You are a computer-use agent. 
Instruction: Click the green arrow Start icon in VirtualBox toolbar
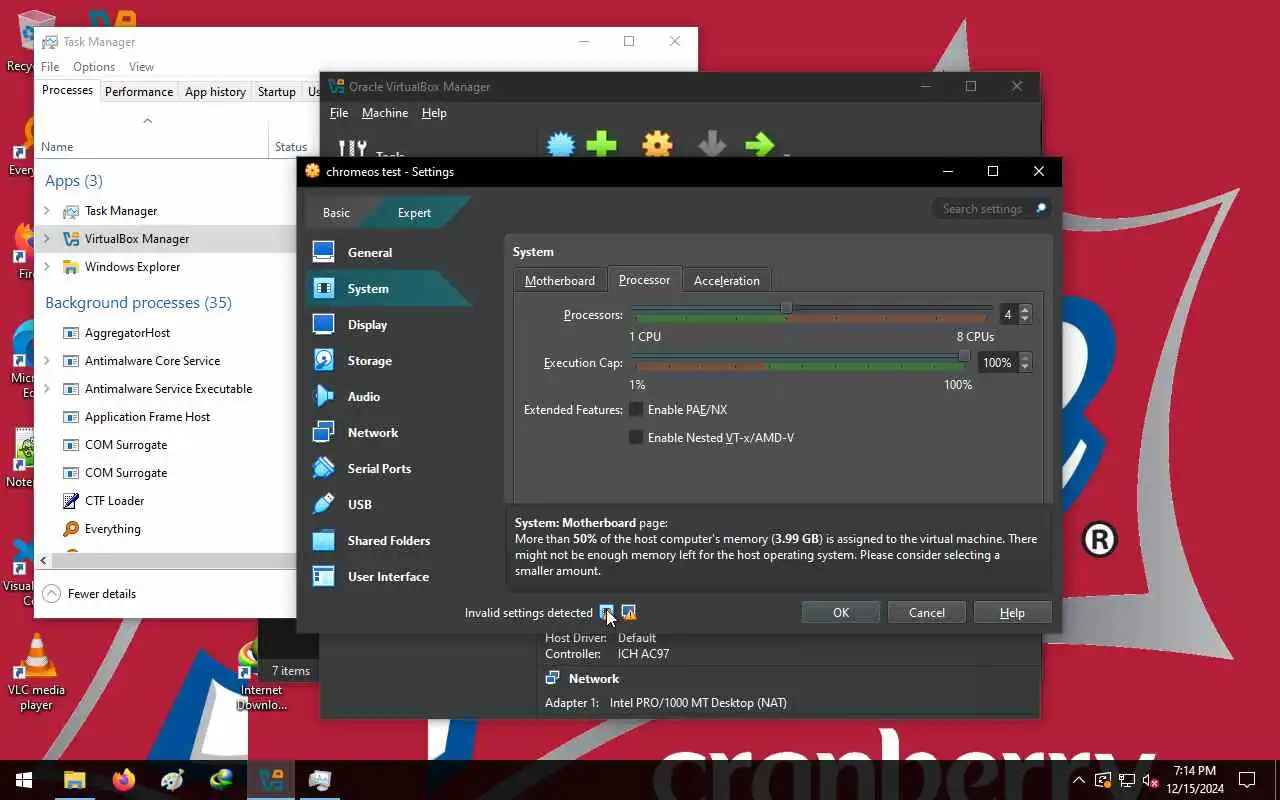[760, 146]
